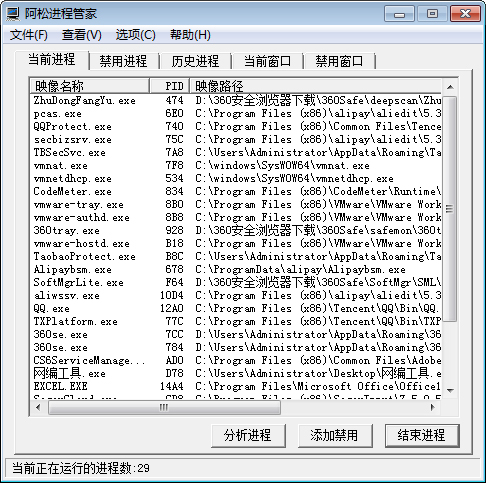Screen dimensions: 486x483
Task: Switch to the 历史进程 tab
Action: tap(195, 61)
